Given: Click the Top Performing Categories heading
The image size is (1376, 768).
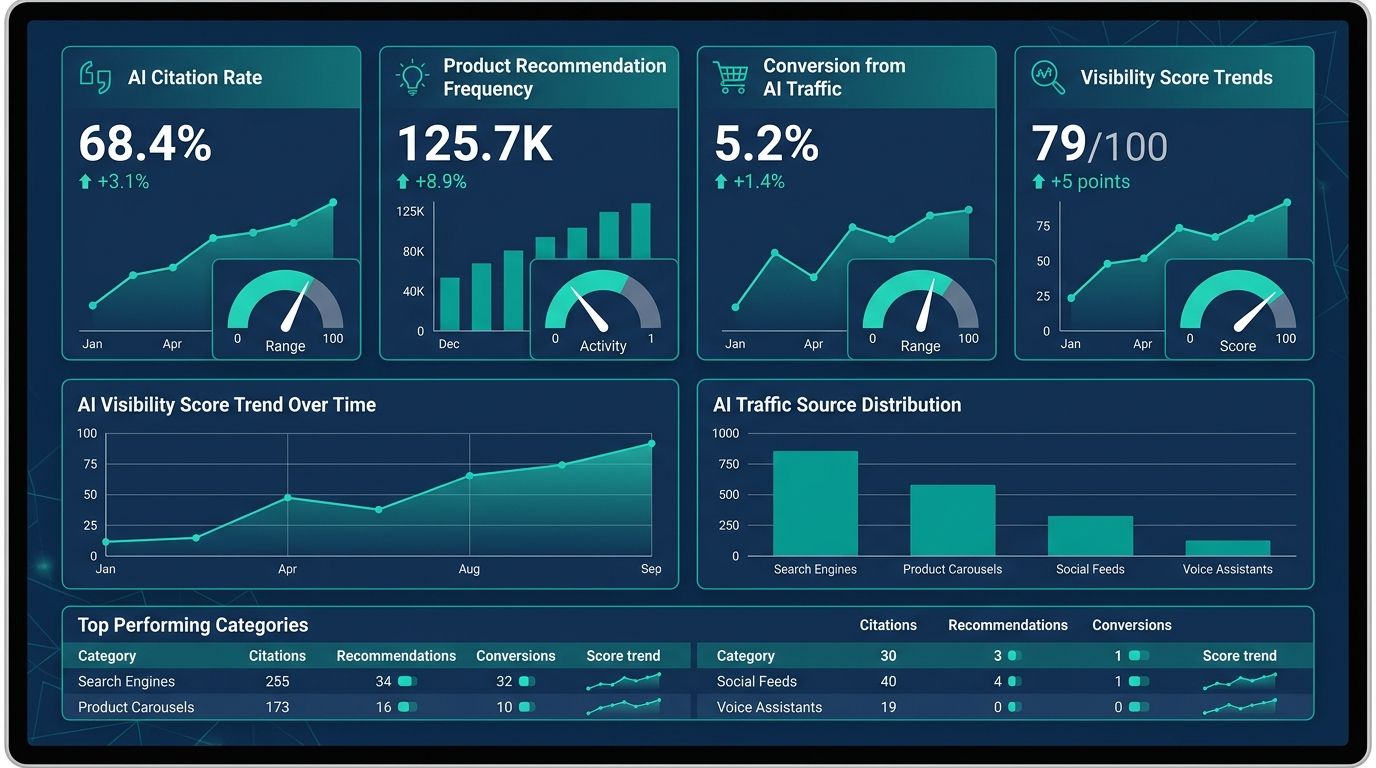Looking at the screenshot, I should pyautogui.click(x=193, y=625).
